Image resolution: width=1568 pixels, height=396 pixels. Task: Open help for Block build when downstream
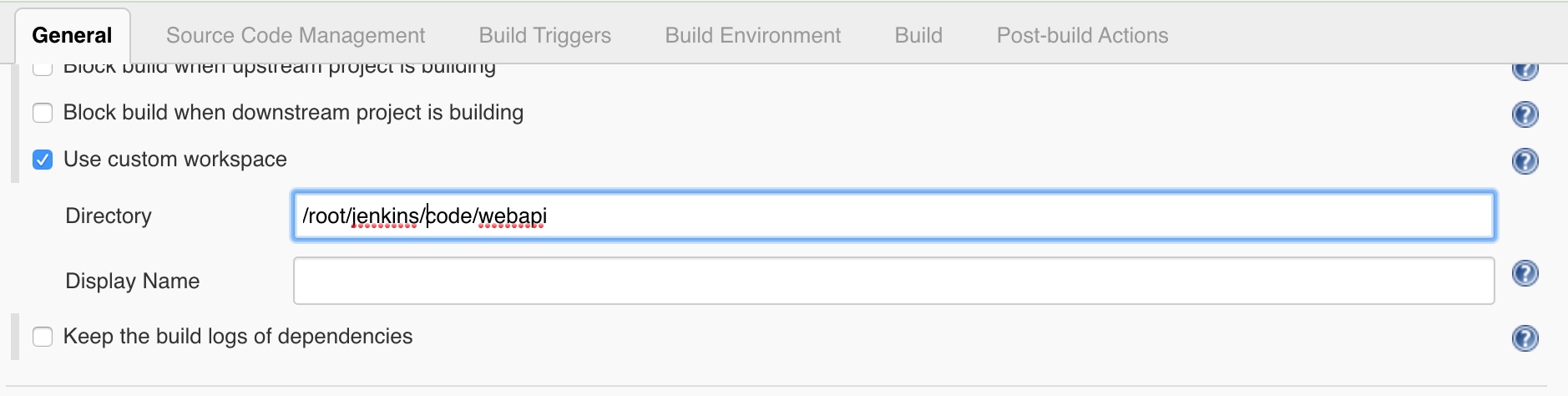tap(1525, 114)
